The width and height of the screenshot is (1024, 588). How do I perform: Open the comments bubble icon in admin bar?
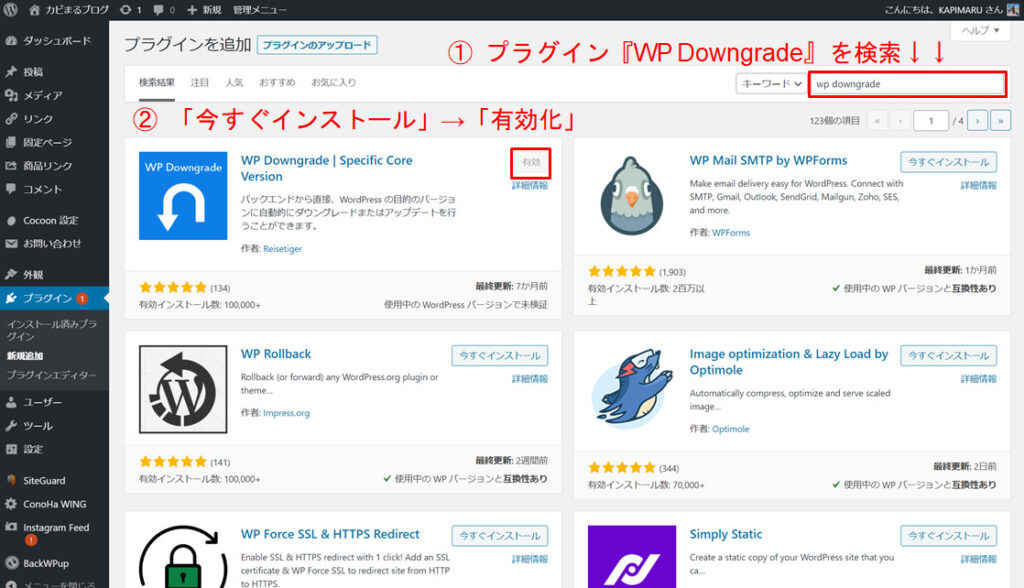158,10
